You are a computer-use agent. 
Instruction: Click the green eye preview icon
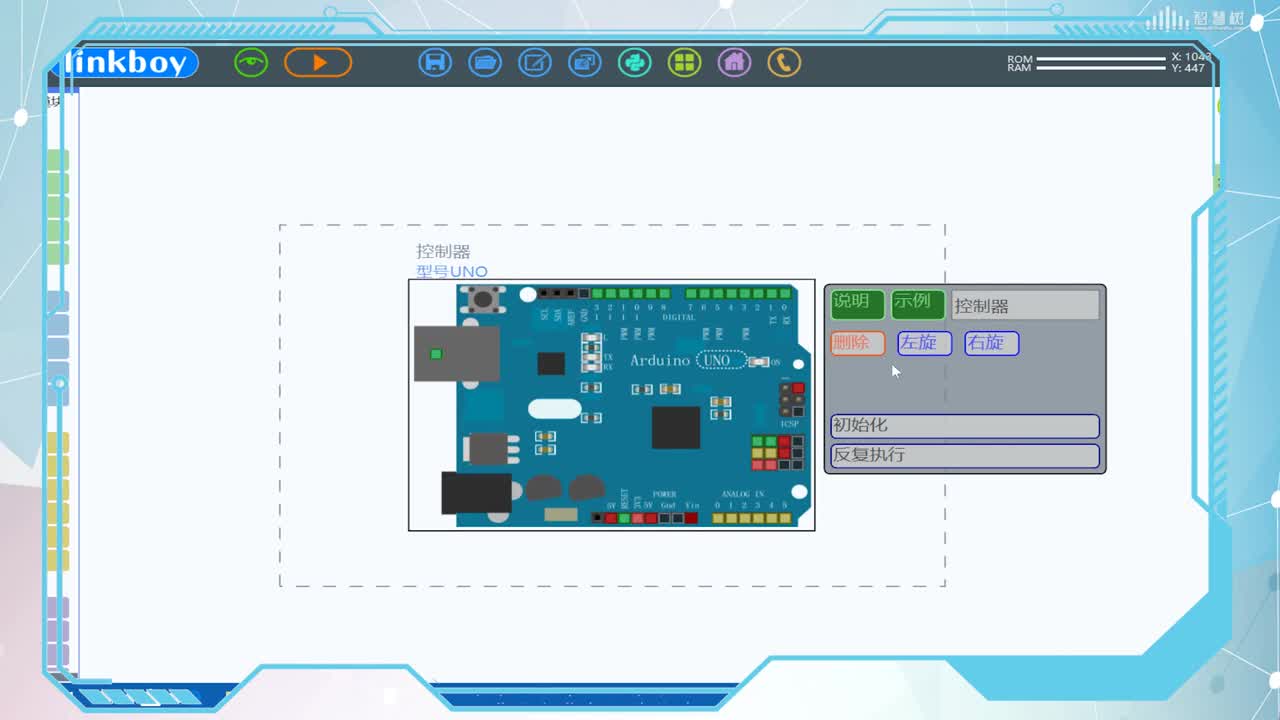[x=251, y=63]
